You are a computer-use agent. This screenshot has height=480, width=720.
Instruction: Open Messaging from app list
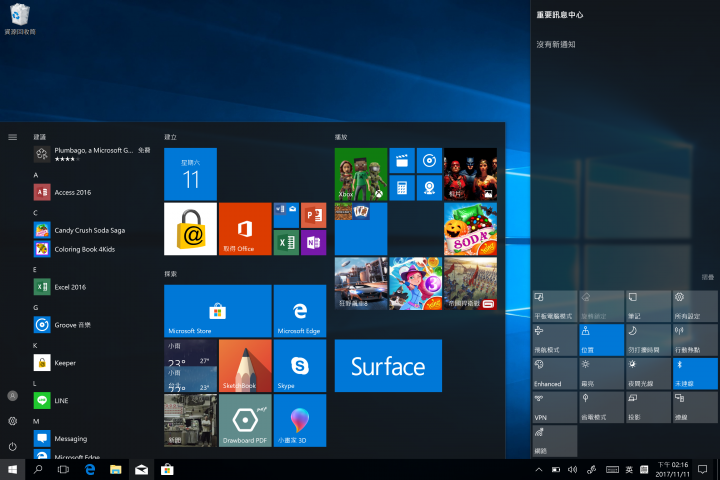(x=92, y=439)
